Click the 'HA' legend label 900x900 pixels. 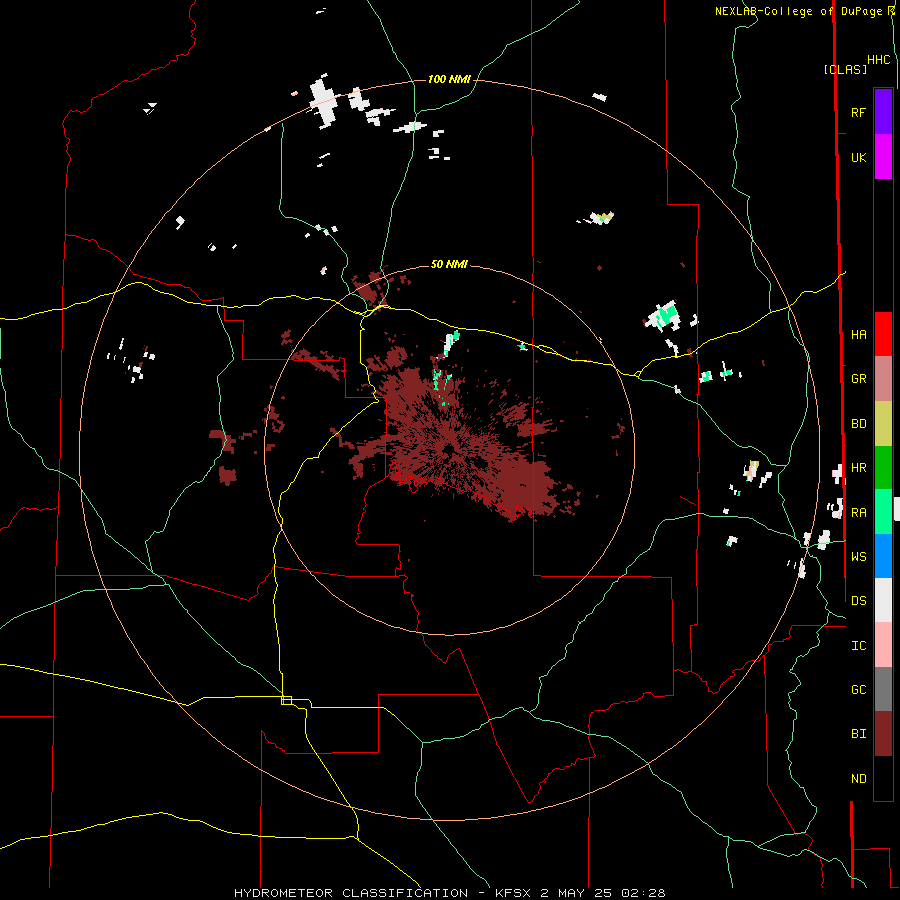click(x=858, y=335)
